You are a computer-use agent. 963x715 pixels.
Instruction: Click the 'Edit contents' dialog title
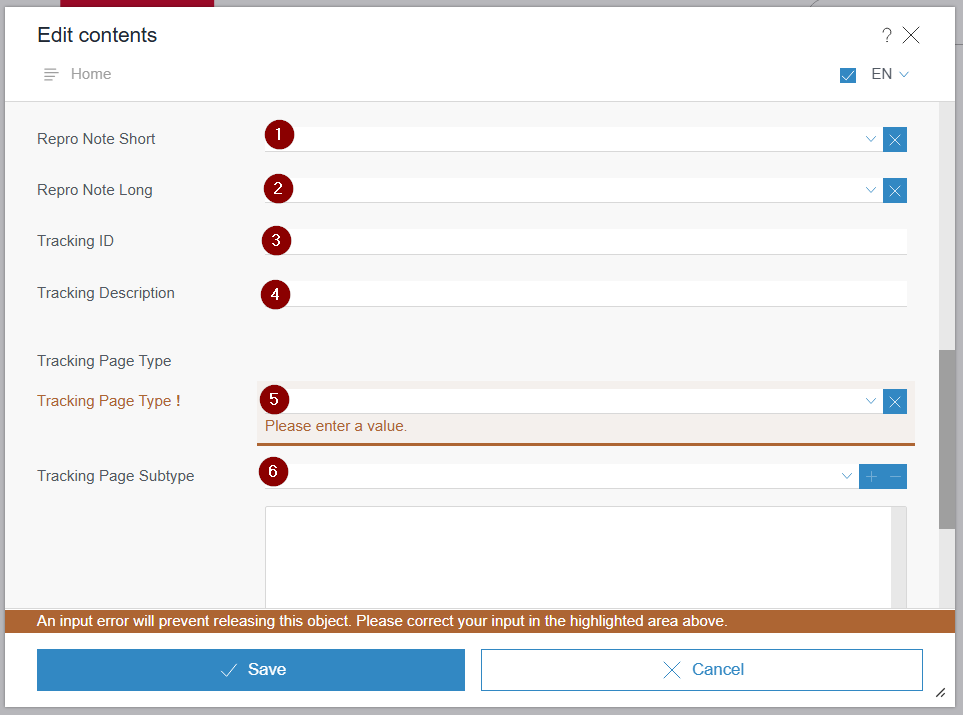(97, 35)
